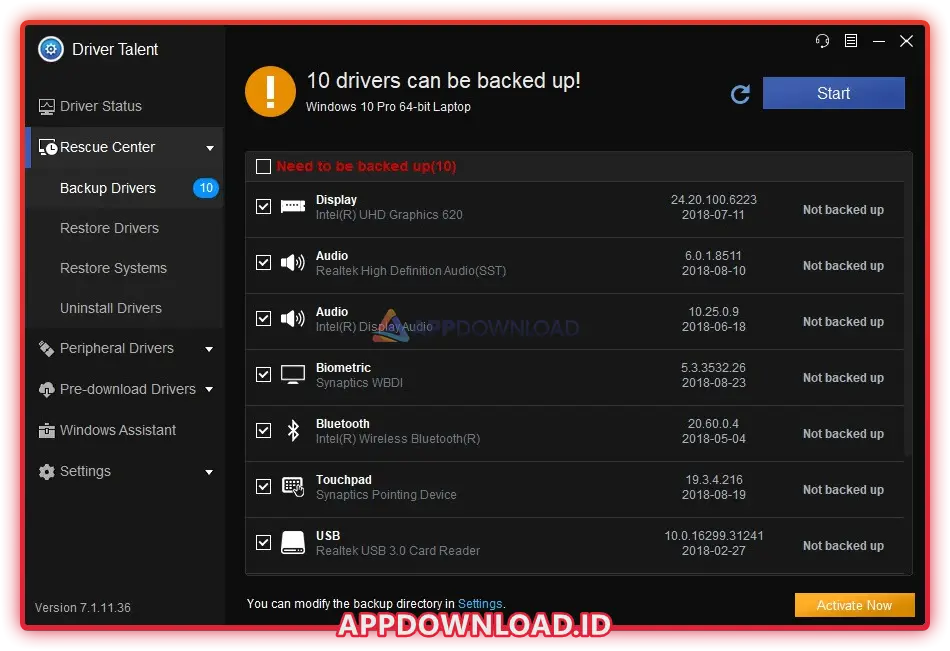Expand the Pre-download Drivers arrow
Screen dimensions: 950x651
click(209, 390)
